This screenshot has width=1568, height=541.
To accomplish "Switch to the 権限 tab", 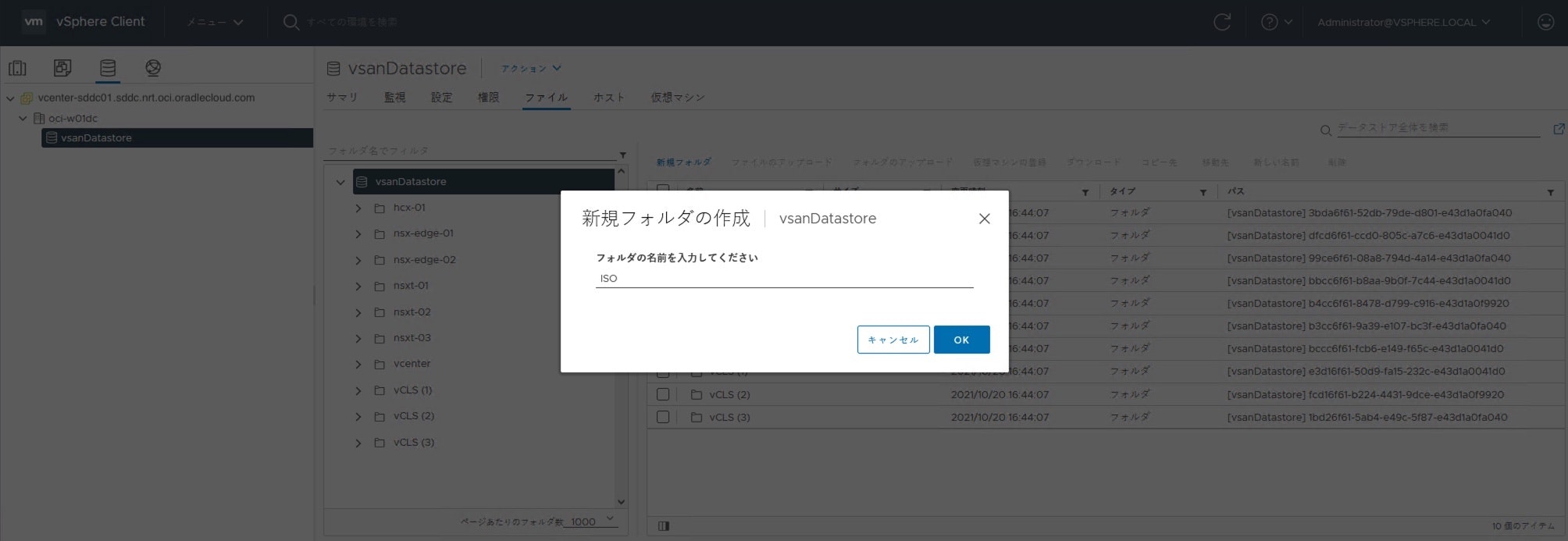I will click(488, 97).
